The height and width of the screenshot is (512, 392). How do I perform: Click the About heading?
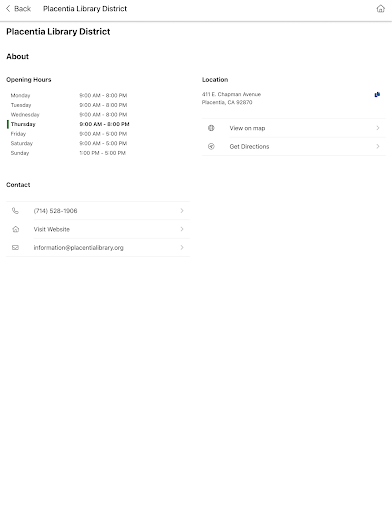[17, 56]
